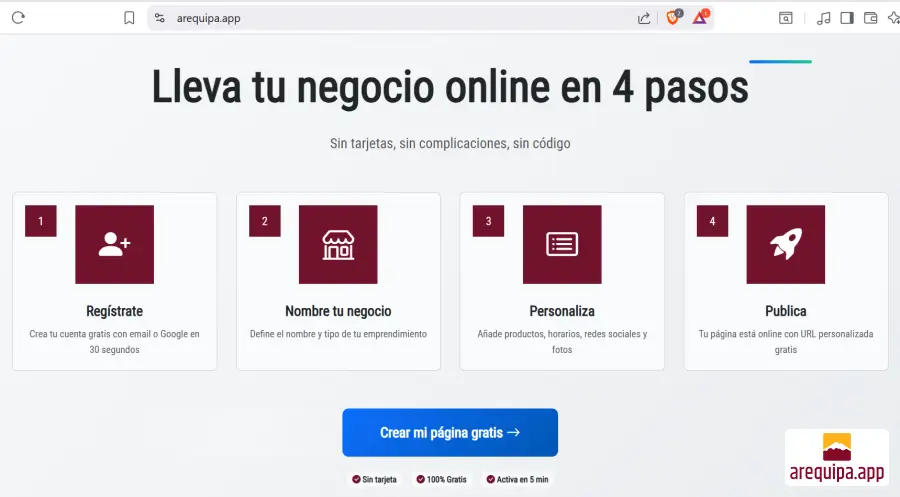This screenshot has width=900, height=497.
Task: Open the tab search icon
Action: coord(786,18)
